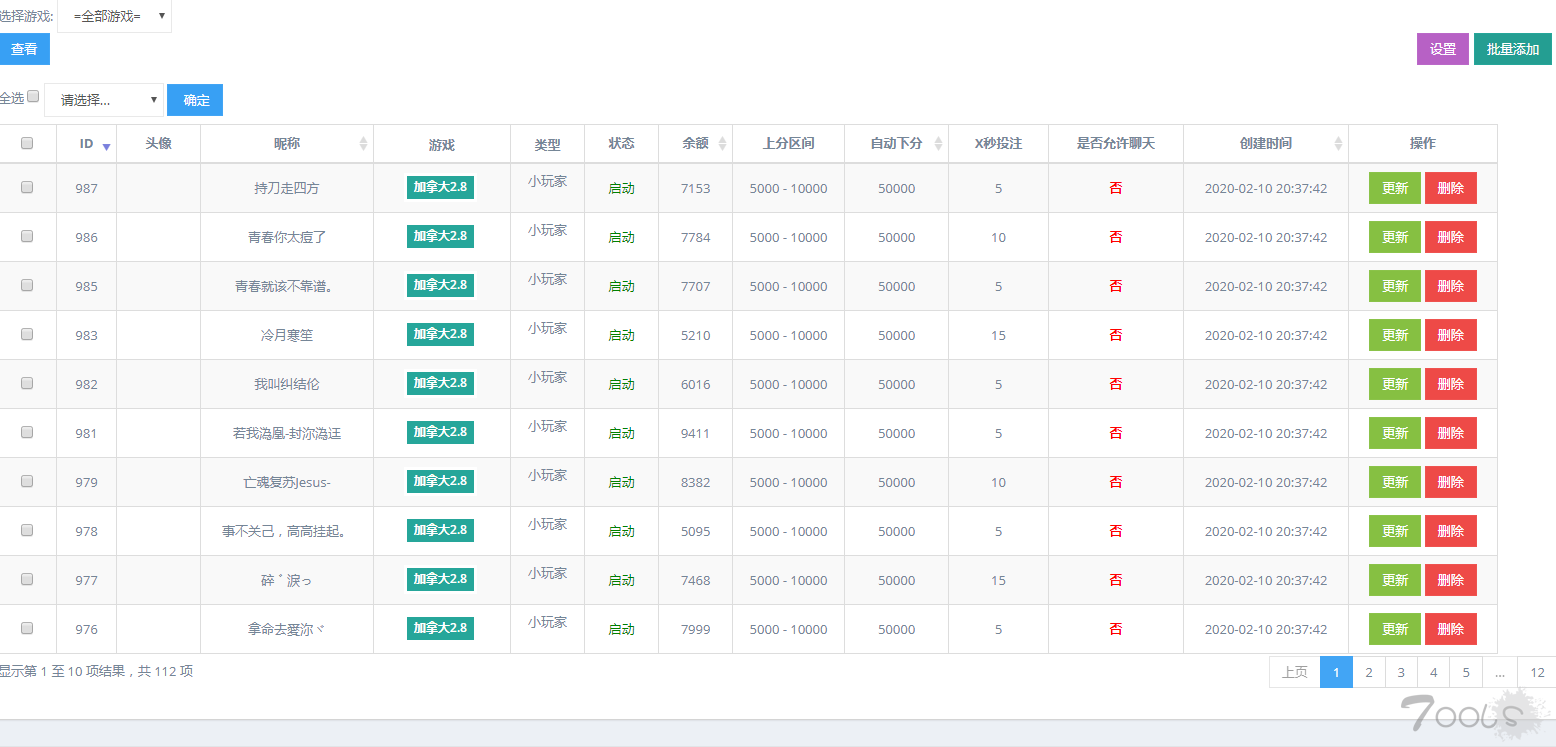Click the 批量添加 batch add button
This screenshot has width=1556, height=747.
1512,49
